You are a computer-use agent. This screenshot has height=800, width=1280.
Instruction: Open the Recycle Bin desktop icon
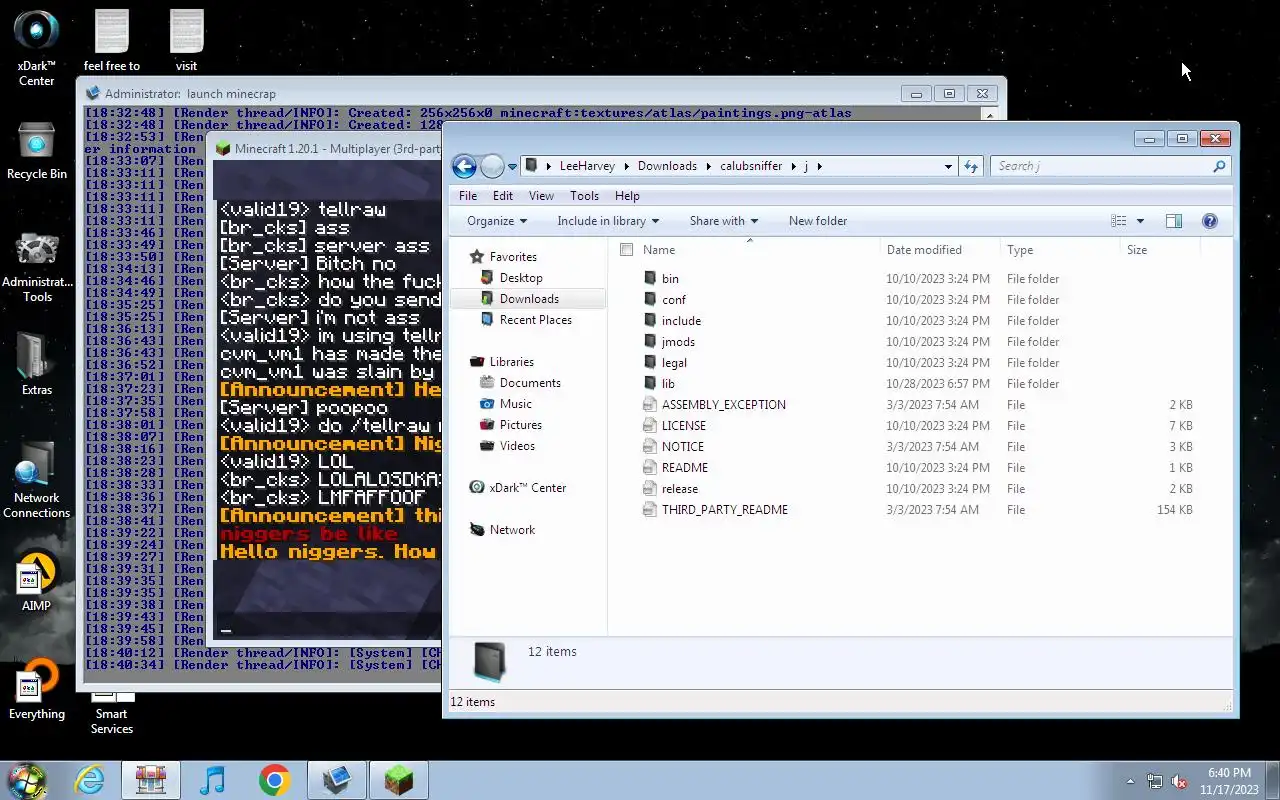[x=36, y=152]
